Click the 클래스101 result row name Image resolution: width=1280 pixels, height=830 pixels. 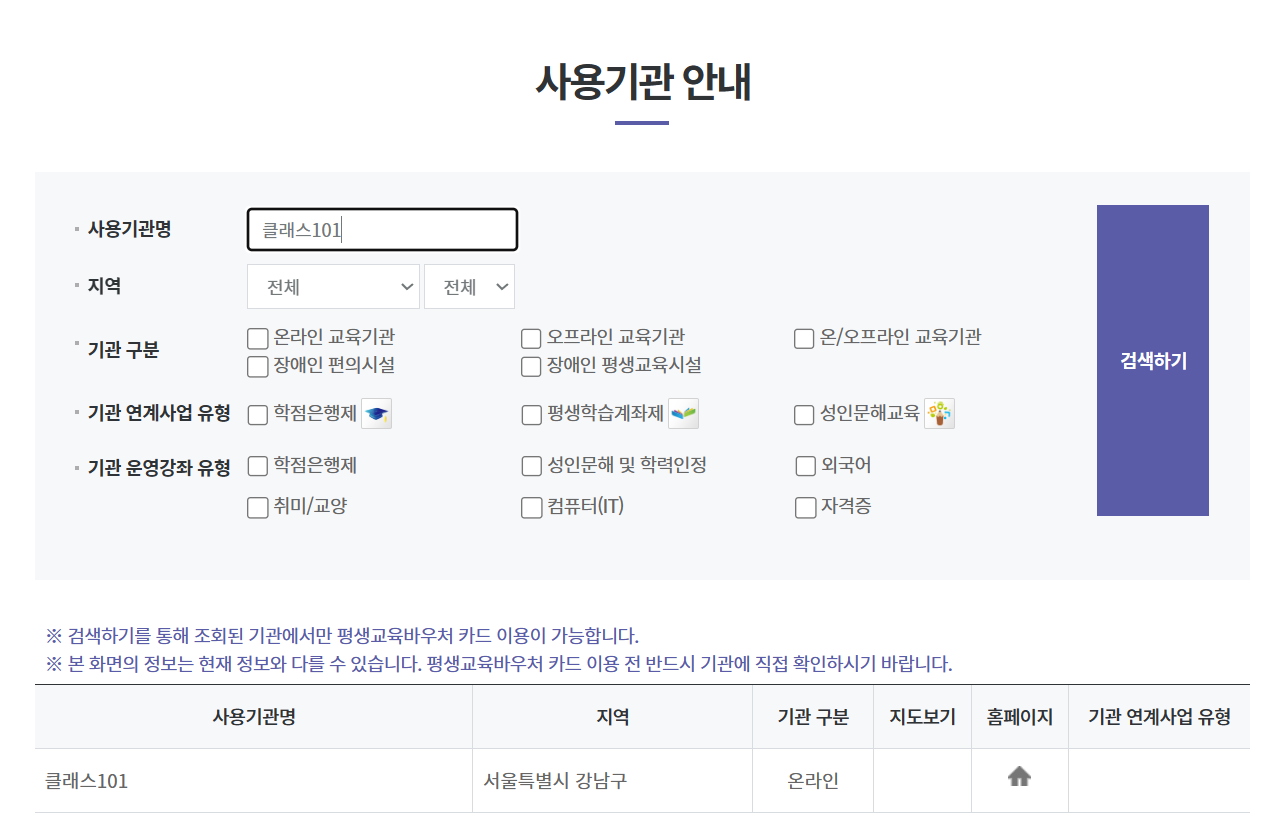coord(87,781)
